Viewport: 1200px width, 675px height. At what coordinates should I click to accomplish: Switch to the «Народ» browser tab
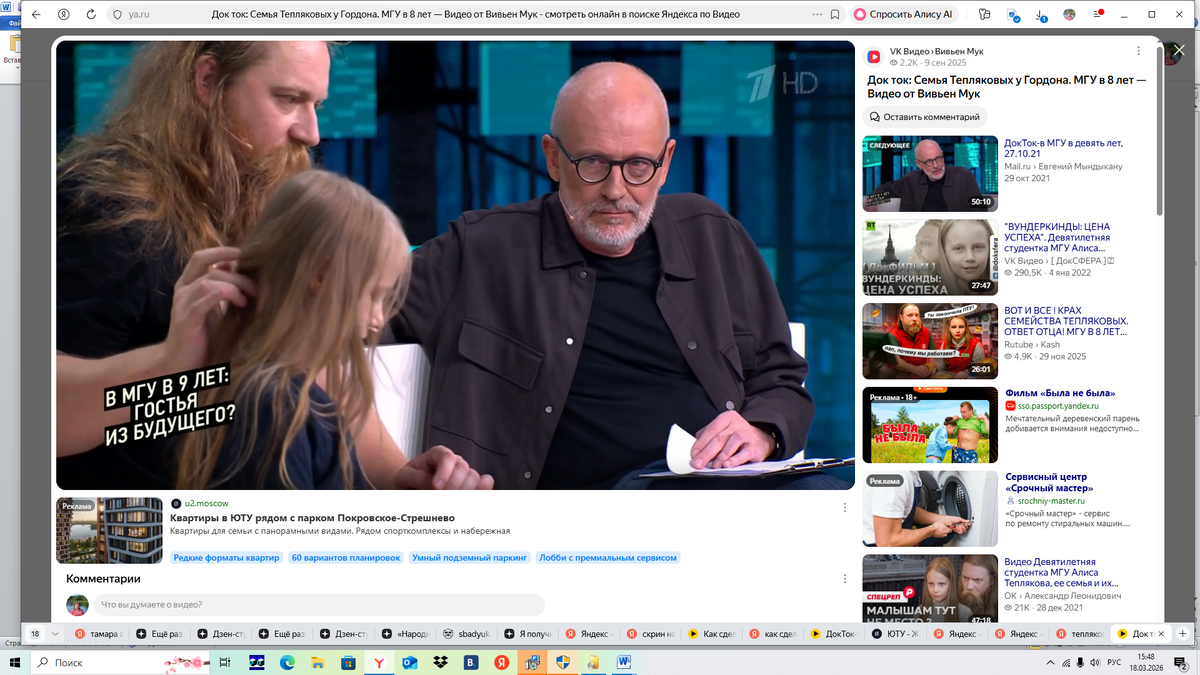(x=407, y=634)
